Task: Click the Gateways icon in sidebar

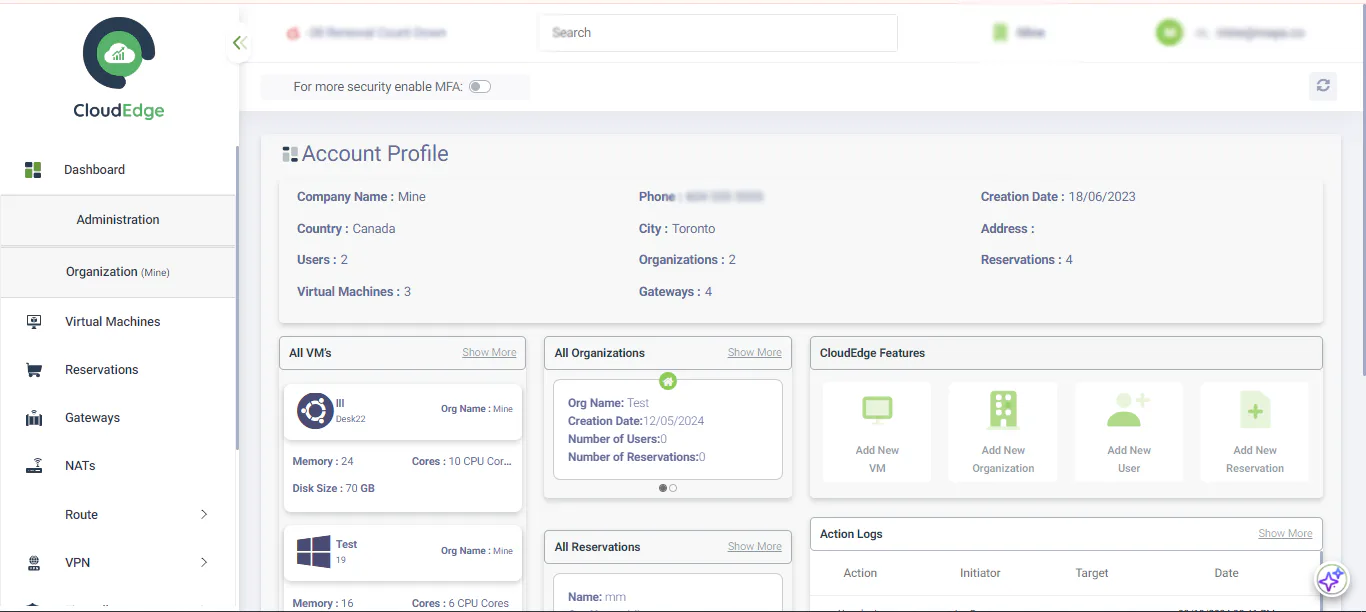Action: tap(34, 418)
